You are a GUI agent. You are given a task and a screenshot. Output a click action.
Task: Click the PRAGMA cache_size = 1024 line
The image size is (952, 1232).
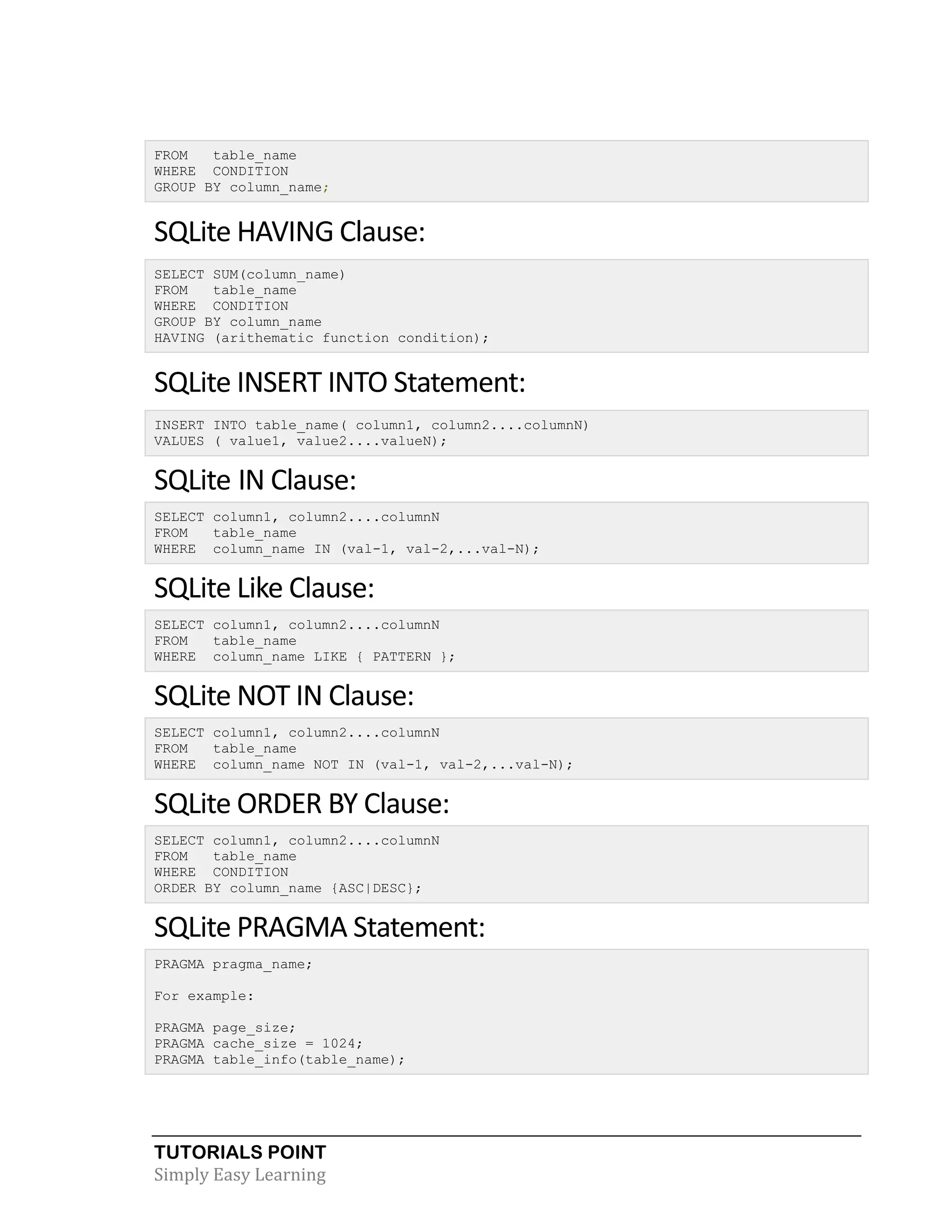258,1044
